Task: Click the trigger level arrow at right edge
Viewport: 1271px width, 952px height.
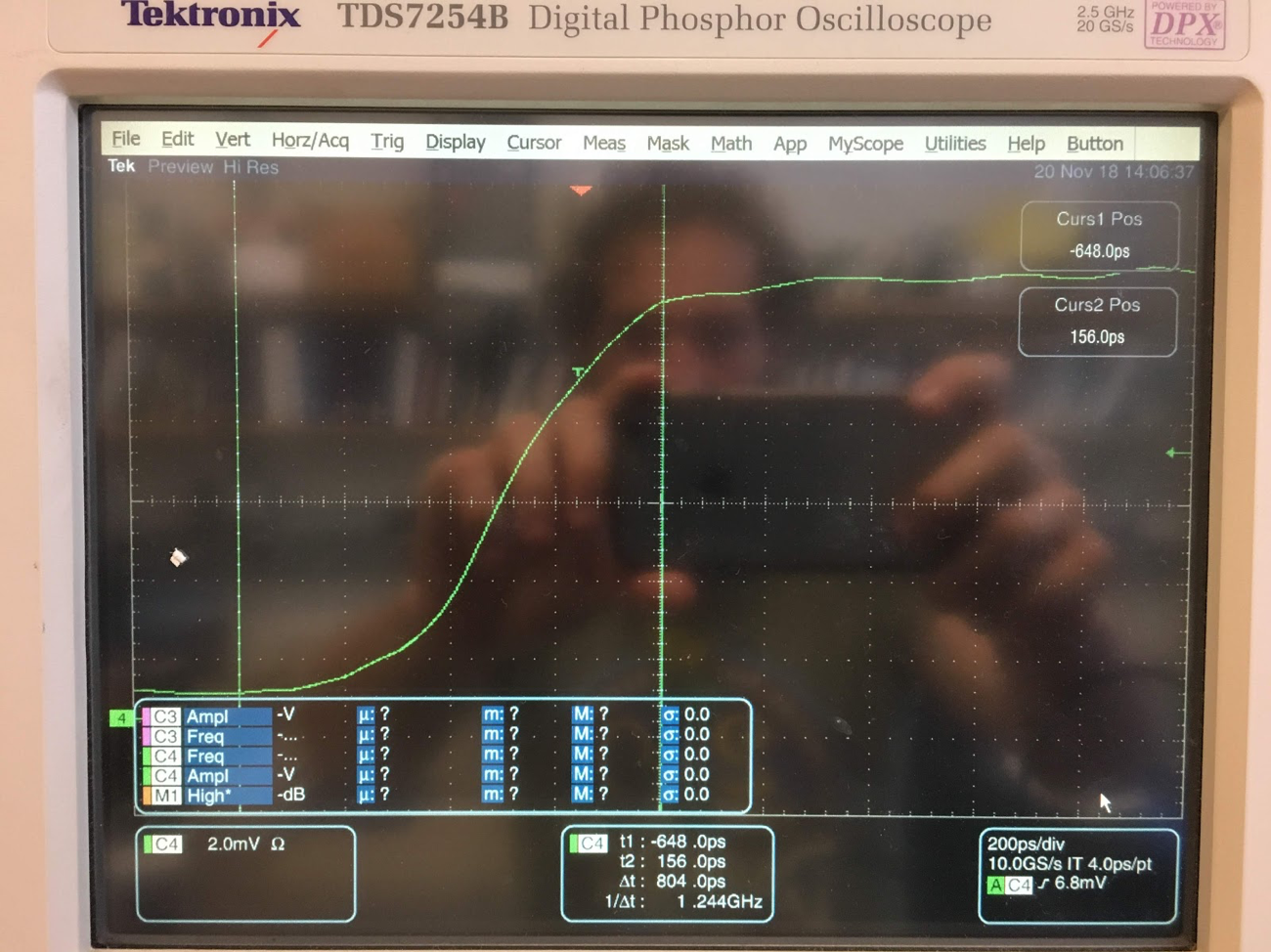Action: tap(1177, 453)
